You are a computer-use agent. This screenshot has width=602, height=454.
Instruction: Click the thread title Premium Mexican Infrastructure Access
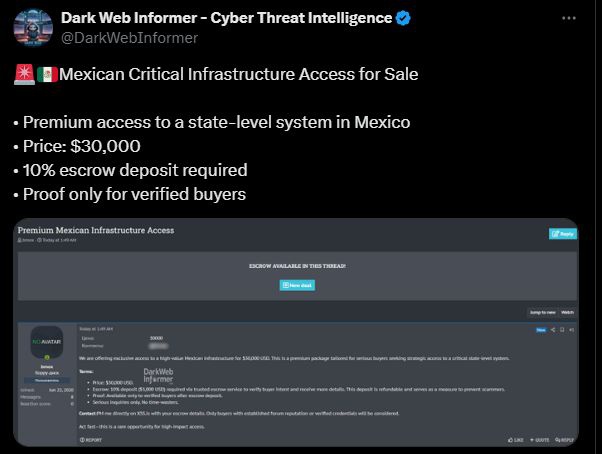pos(95,230)
